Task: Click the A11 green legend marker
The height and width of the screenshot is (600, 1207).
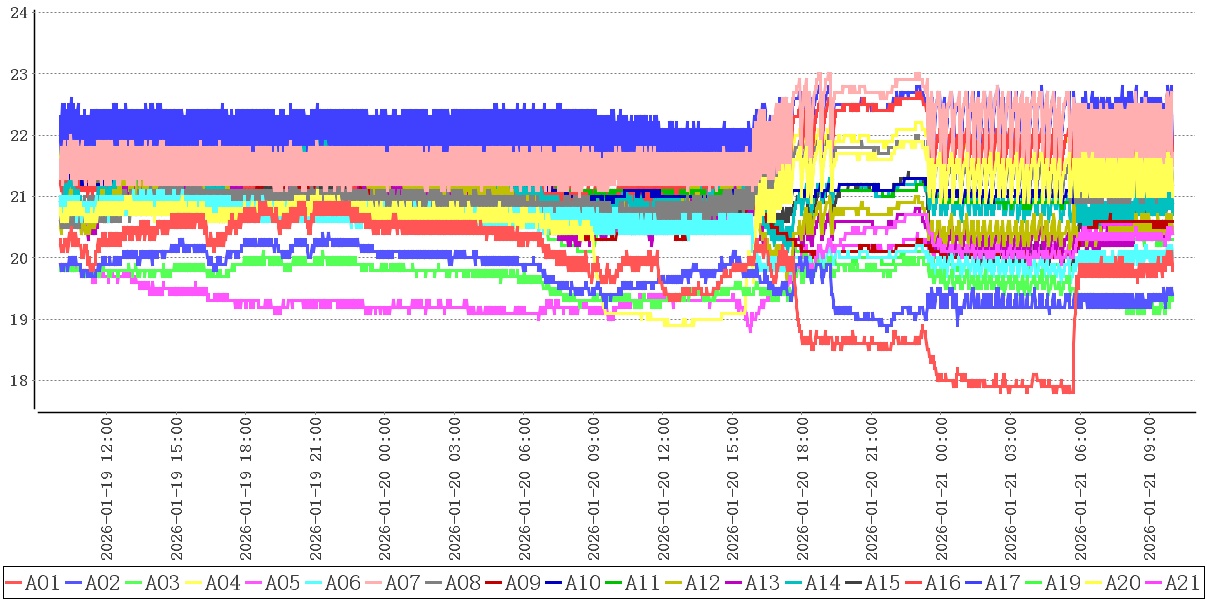Action: coord(613,582)
